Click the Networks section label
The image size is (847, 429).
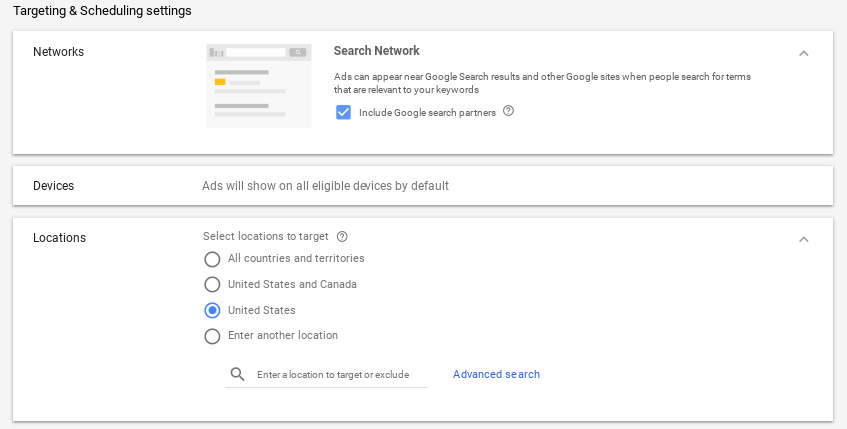tap(59, 52)
